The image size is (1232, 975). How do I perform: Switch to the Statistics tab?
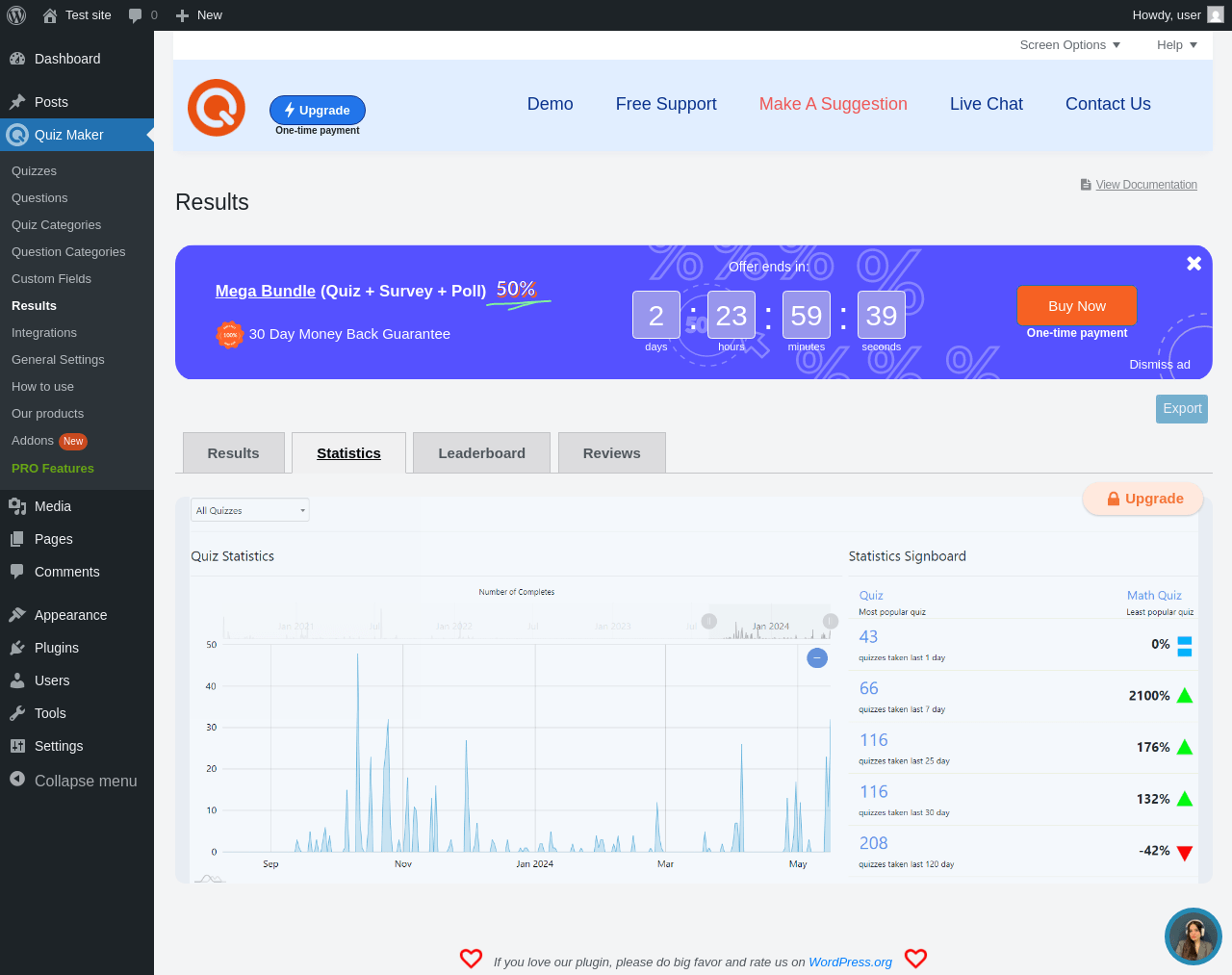[x=348, y=453]
